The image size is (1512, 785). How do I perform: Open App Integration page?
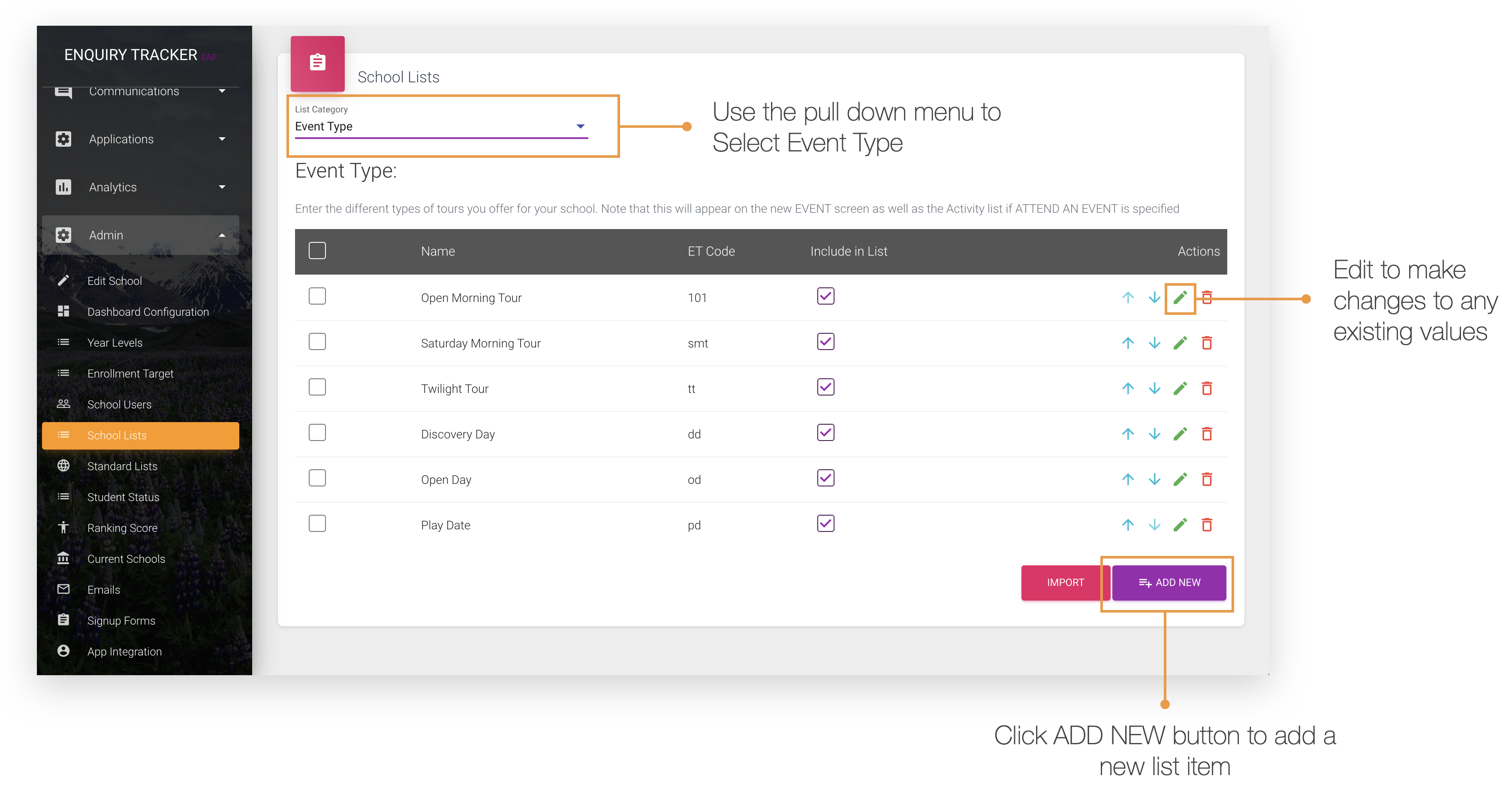[141, 652]
